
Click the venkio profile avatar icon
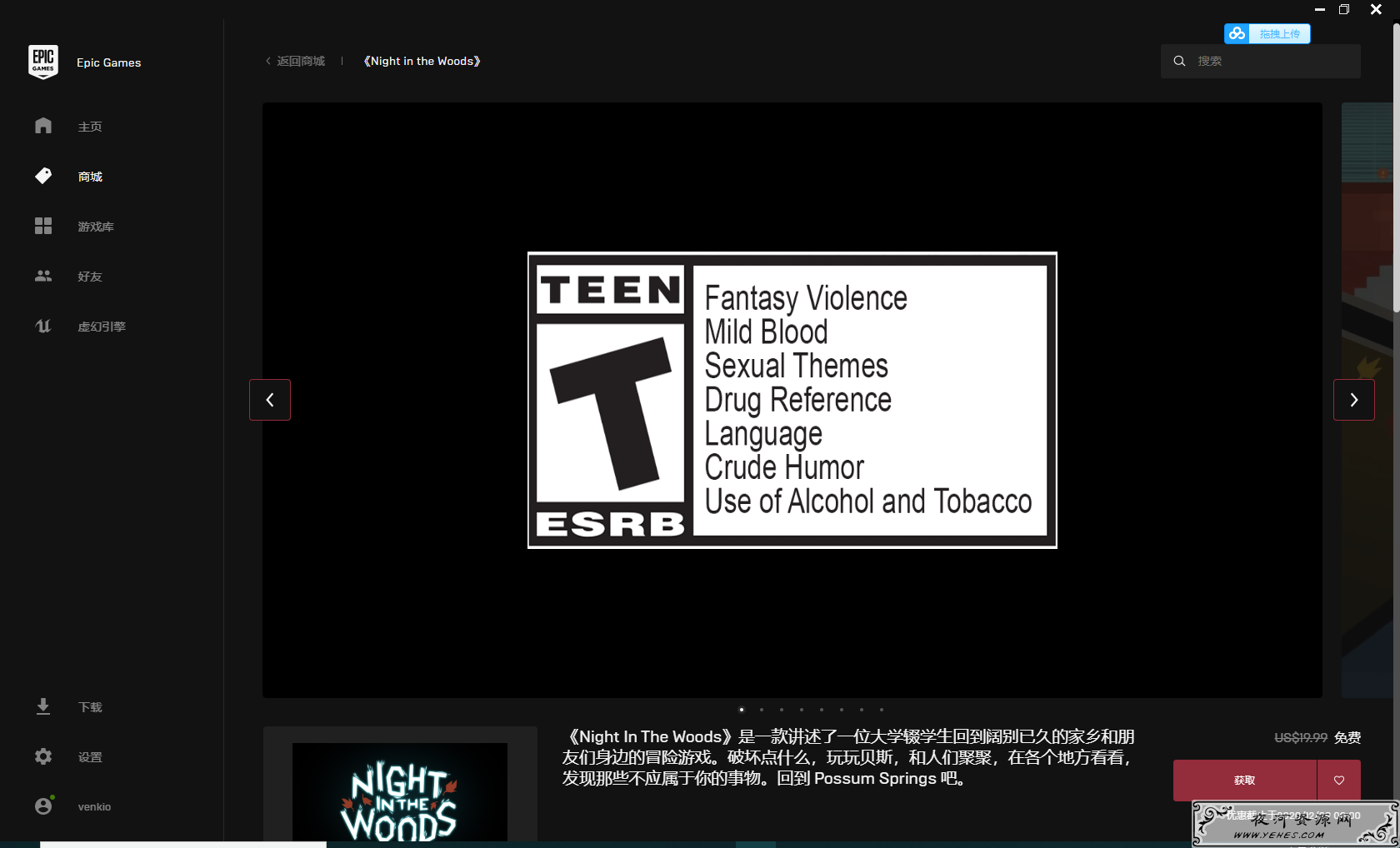click(x=43, y=806)
